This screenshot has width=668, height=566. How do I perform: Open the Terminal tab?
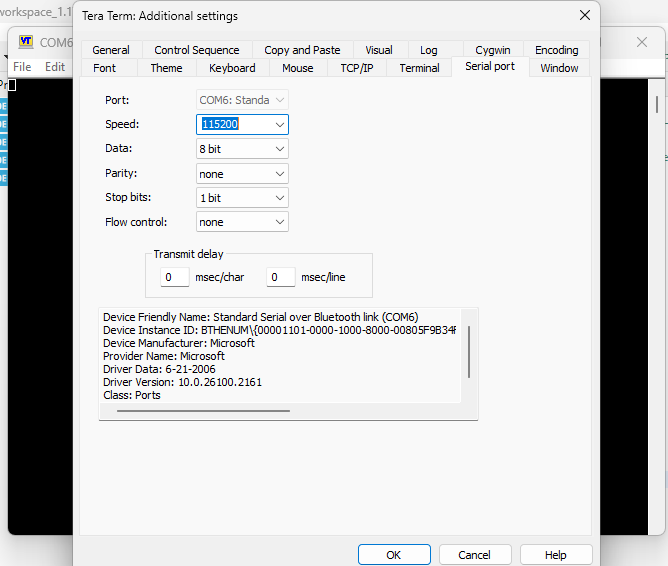pyautogui.click(x=419, y=68)
